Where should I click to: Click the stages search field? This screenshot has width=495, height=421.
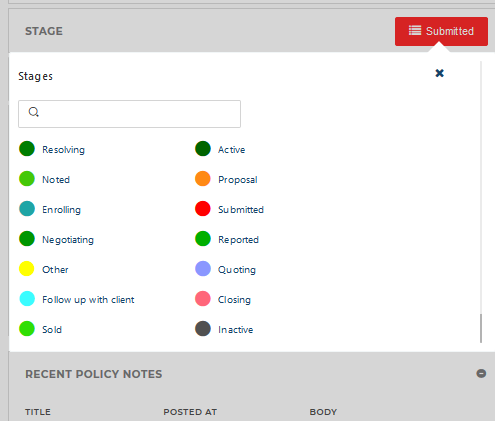(129, 114)
